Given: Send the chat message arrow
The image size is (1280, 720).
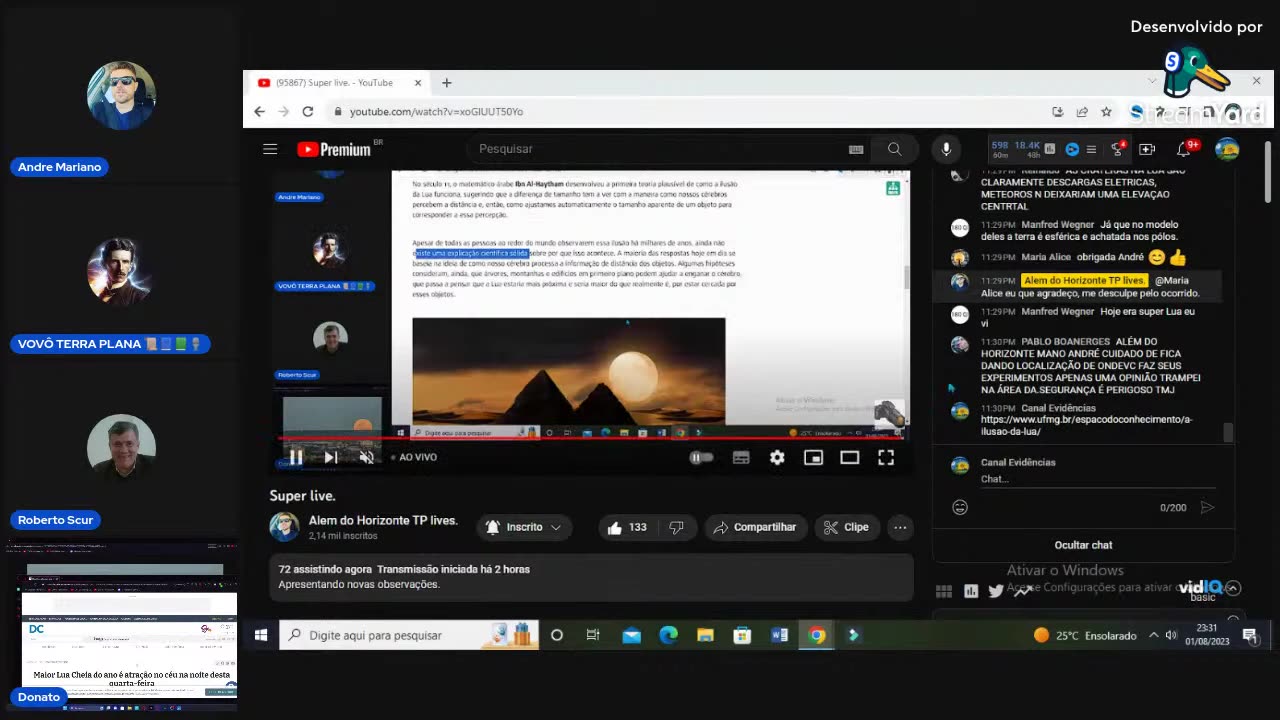Looking at the screenshot, I should (x=1207, y=507).
